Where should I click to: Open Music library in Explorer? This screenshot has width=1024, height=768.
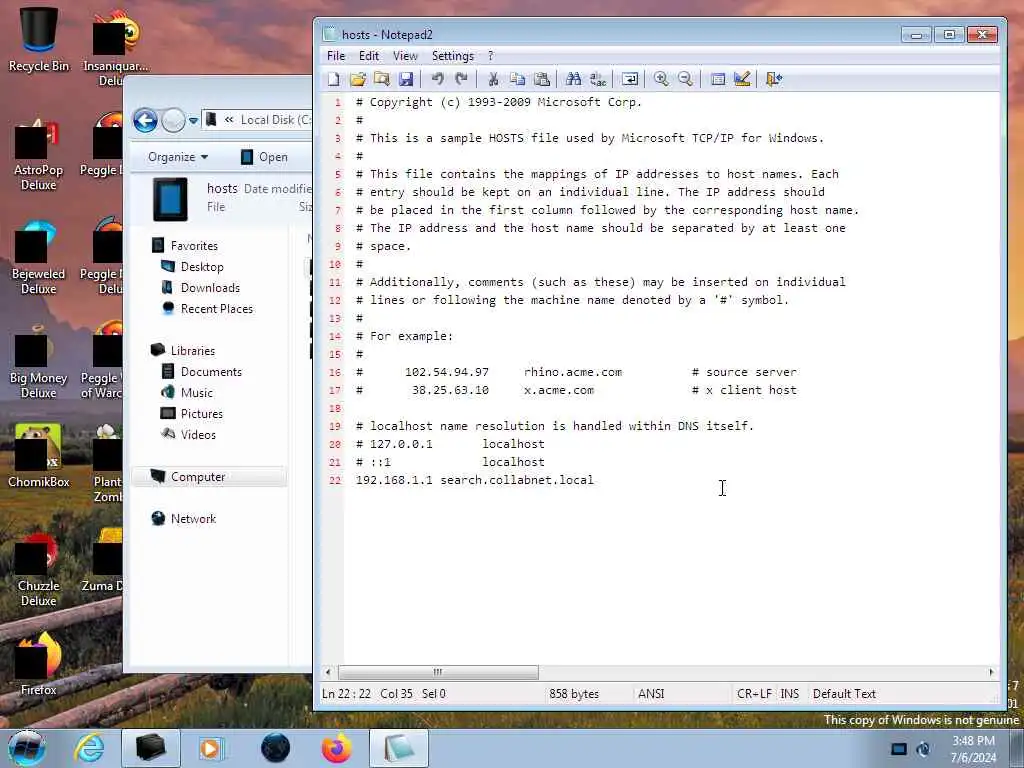click(197, 392)
